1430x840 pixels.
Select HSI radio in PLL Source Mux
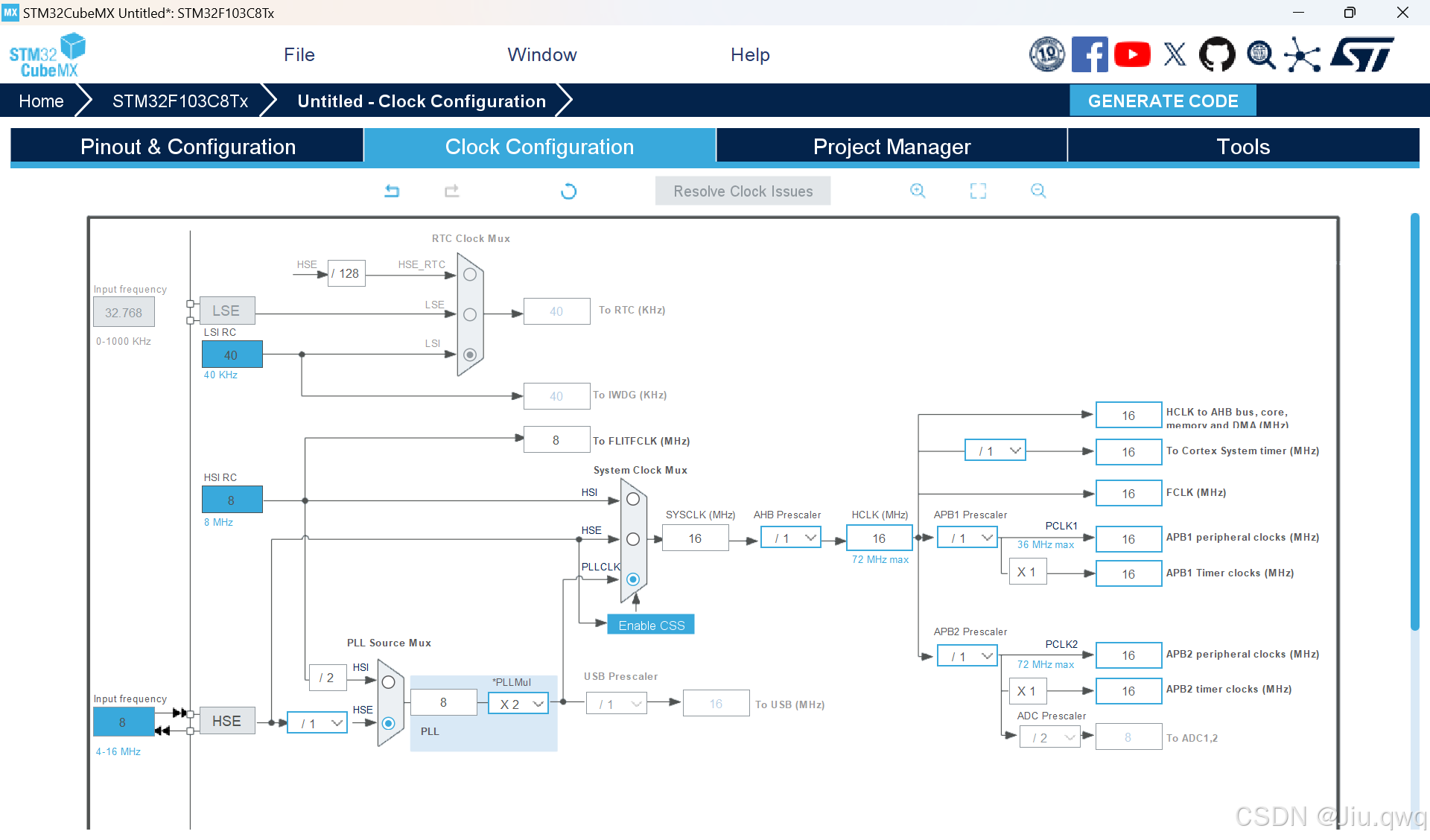click(388, 682)
